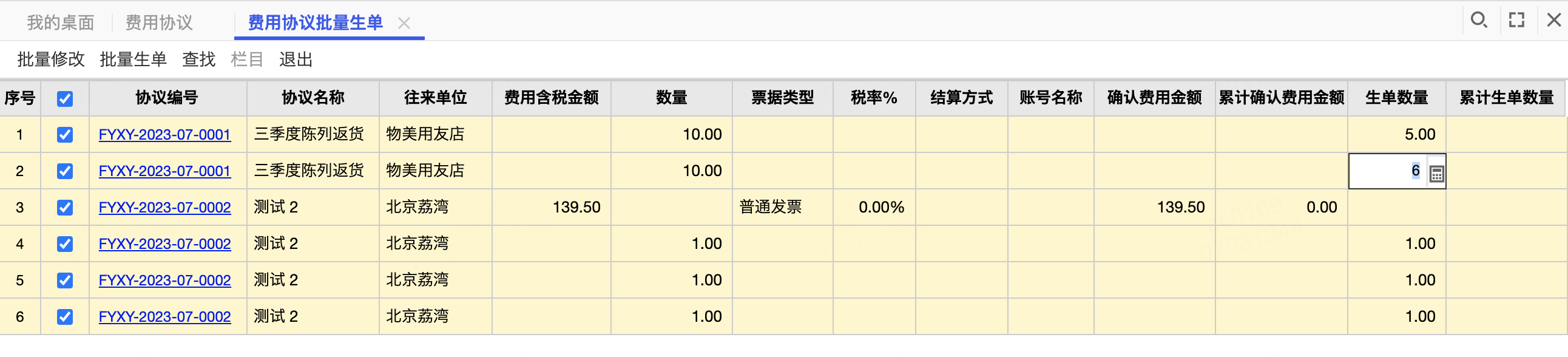Uncheck the checkbox in row 1
This screenshot has width=1568, height=357.
[x=65, y=135]
